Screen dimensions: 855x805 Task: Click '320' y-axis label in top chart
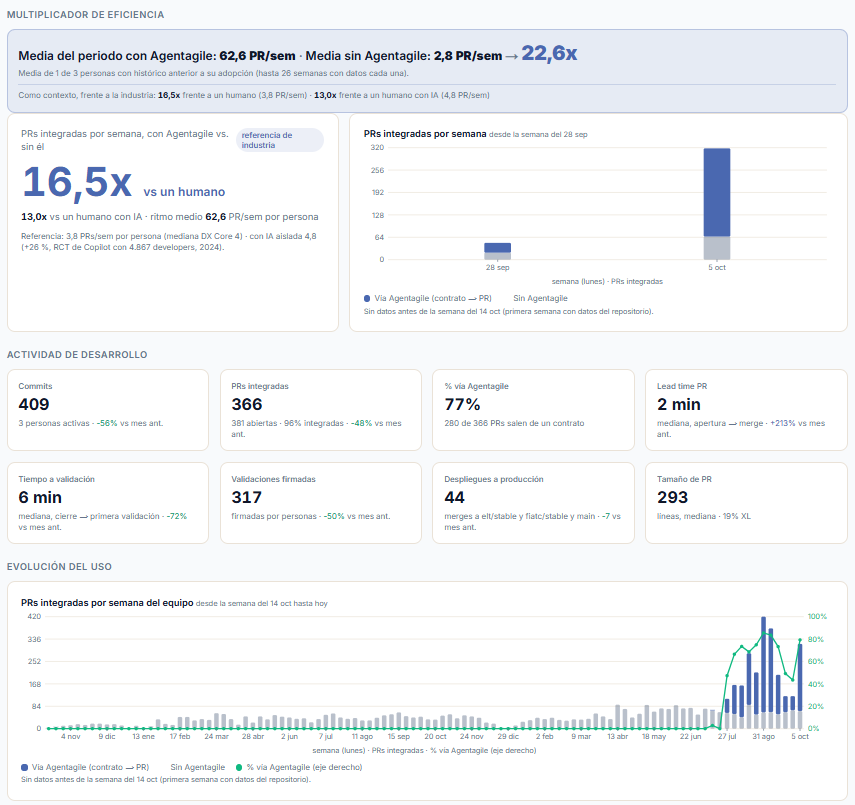pos(377,147)
